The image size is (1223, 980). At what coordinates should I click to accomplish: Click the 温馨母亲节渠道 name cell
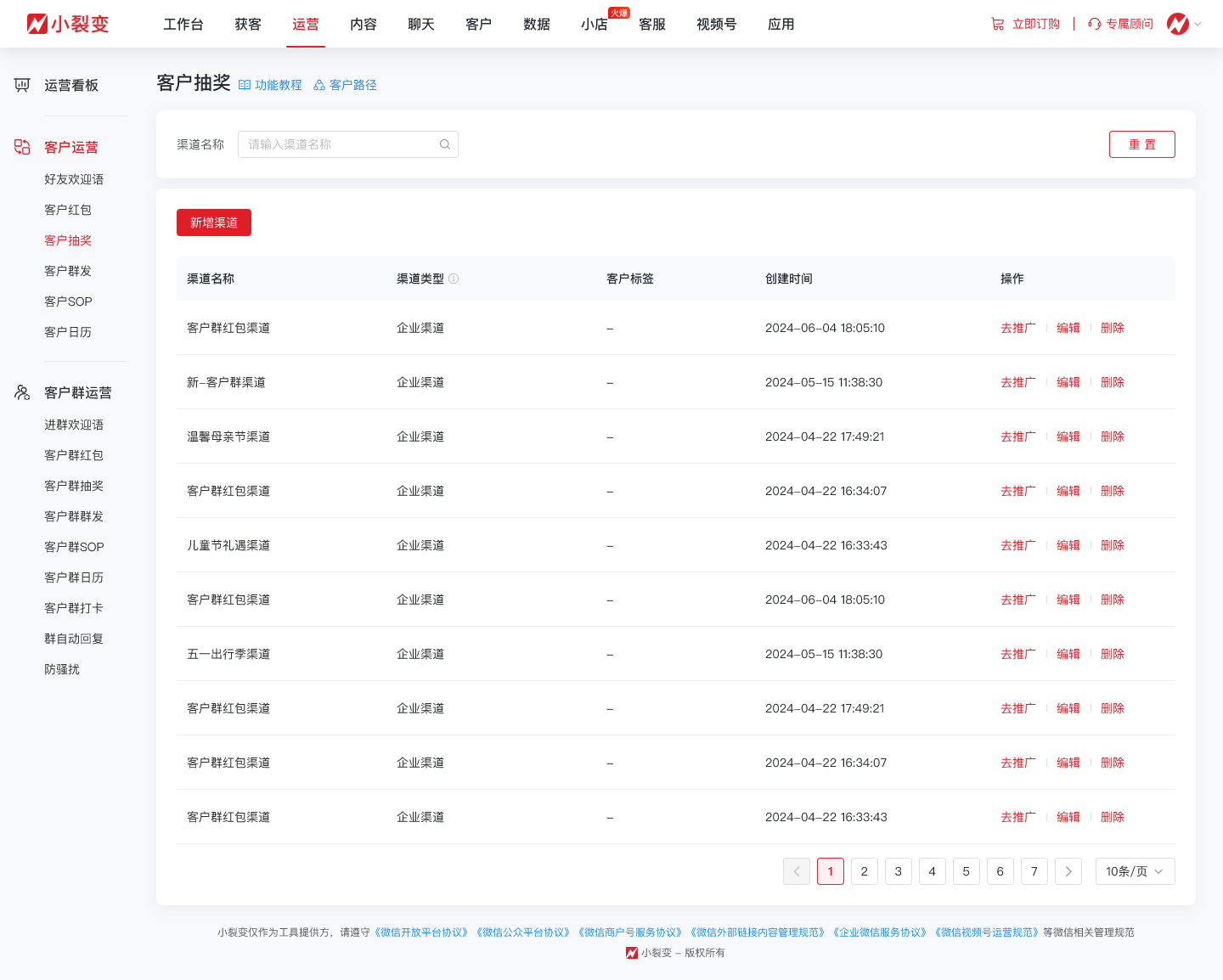(228, 436)
